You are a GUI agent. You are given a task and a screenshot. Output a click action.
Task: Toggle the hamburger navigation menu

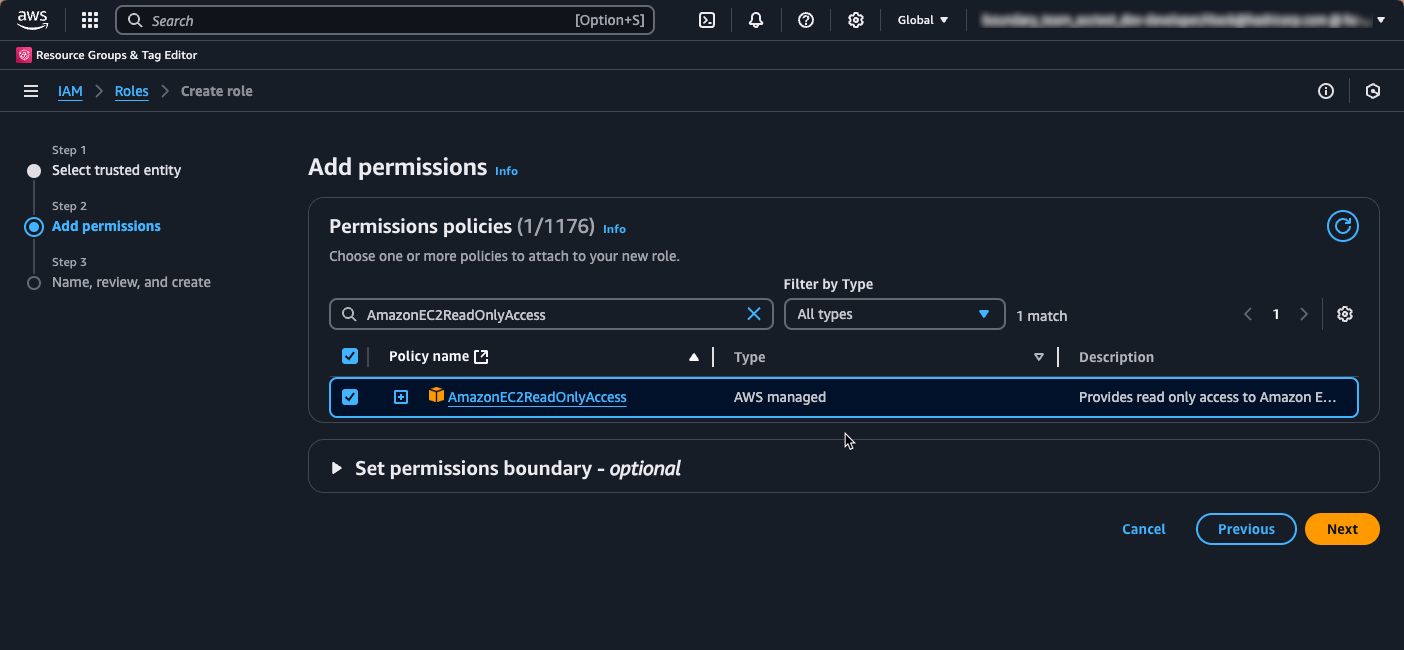(x=31, y=91)
